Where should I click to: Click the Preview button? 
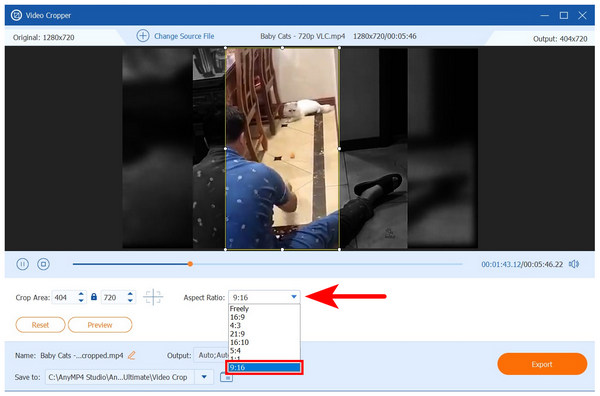tap(100, 325)
